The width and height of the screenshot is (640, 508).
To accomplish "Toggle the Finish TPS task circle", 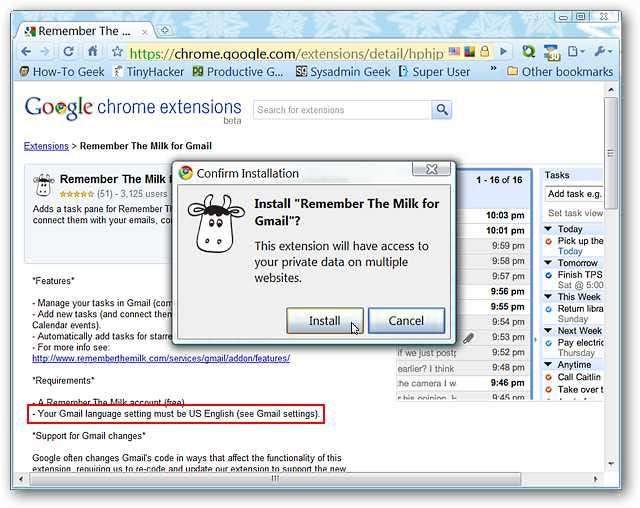I will (x=549, y=275).
